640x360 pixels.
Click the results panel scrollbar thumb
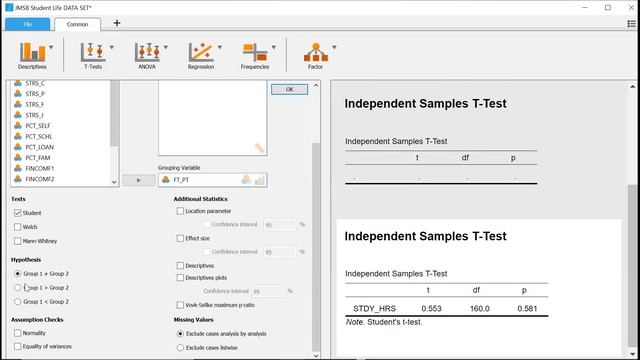coord(632,265)
